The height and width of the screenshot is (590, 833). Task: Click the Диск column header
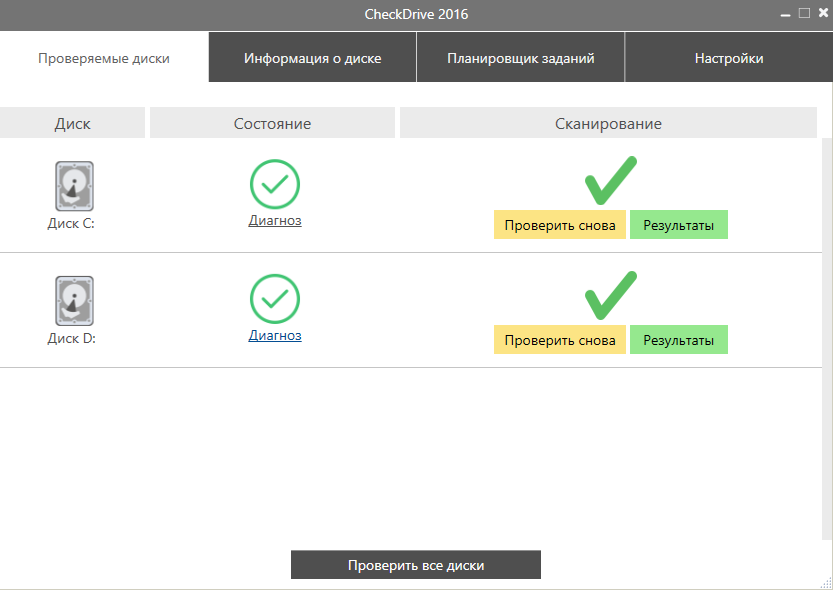[71, 121]
